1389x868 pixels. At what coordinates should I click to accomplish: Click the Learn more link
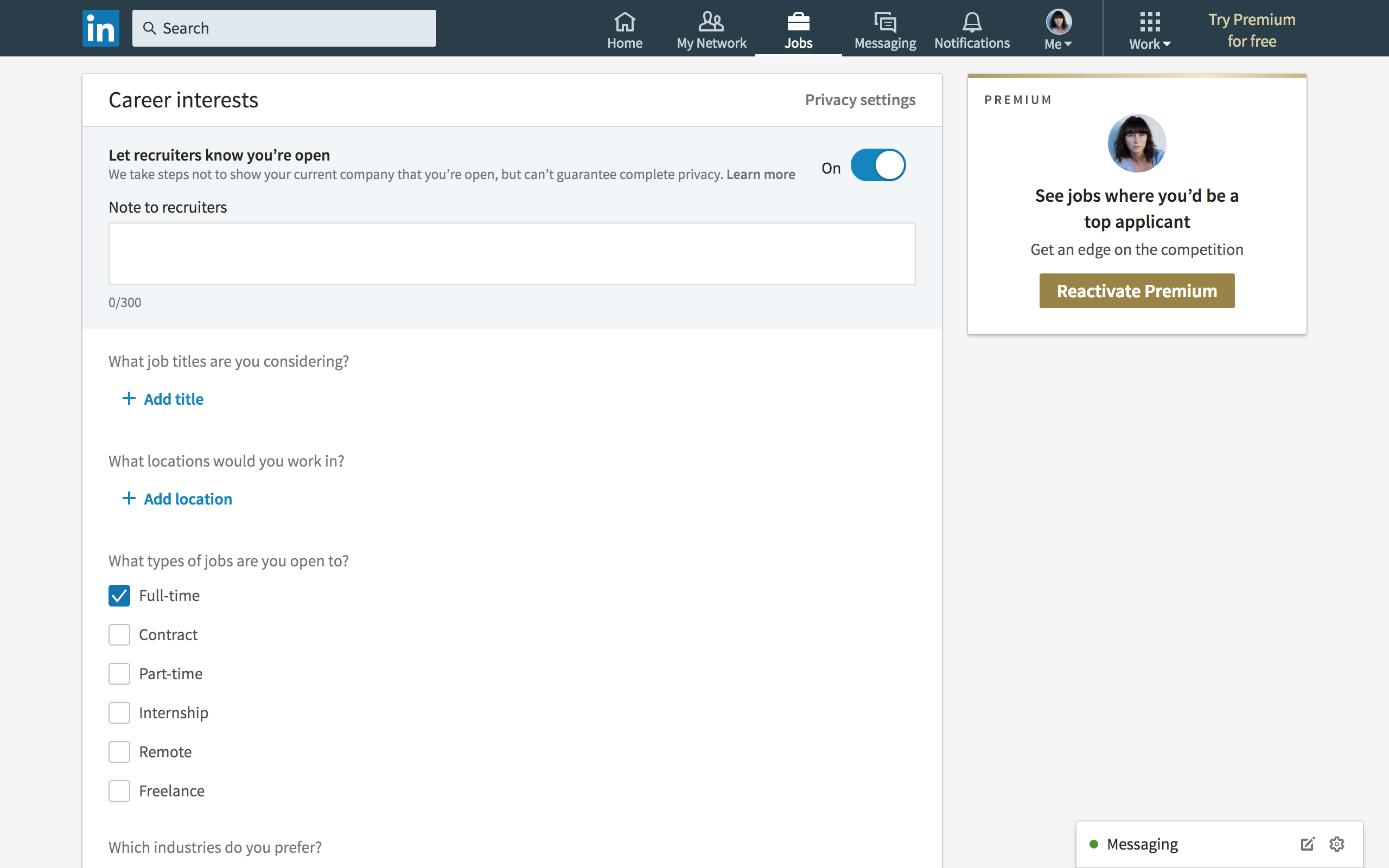761,174
